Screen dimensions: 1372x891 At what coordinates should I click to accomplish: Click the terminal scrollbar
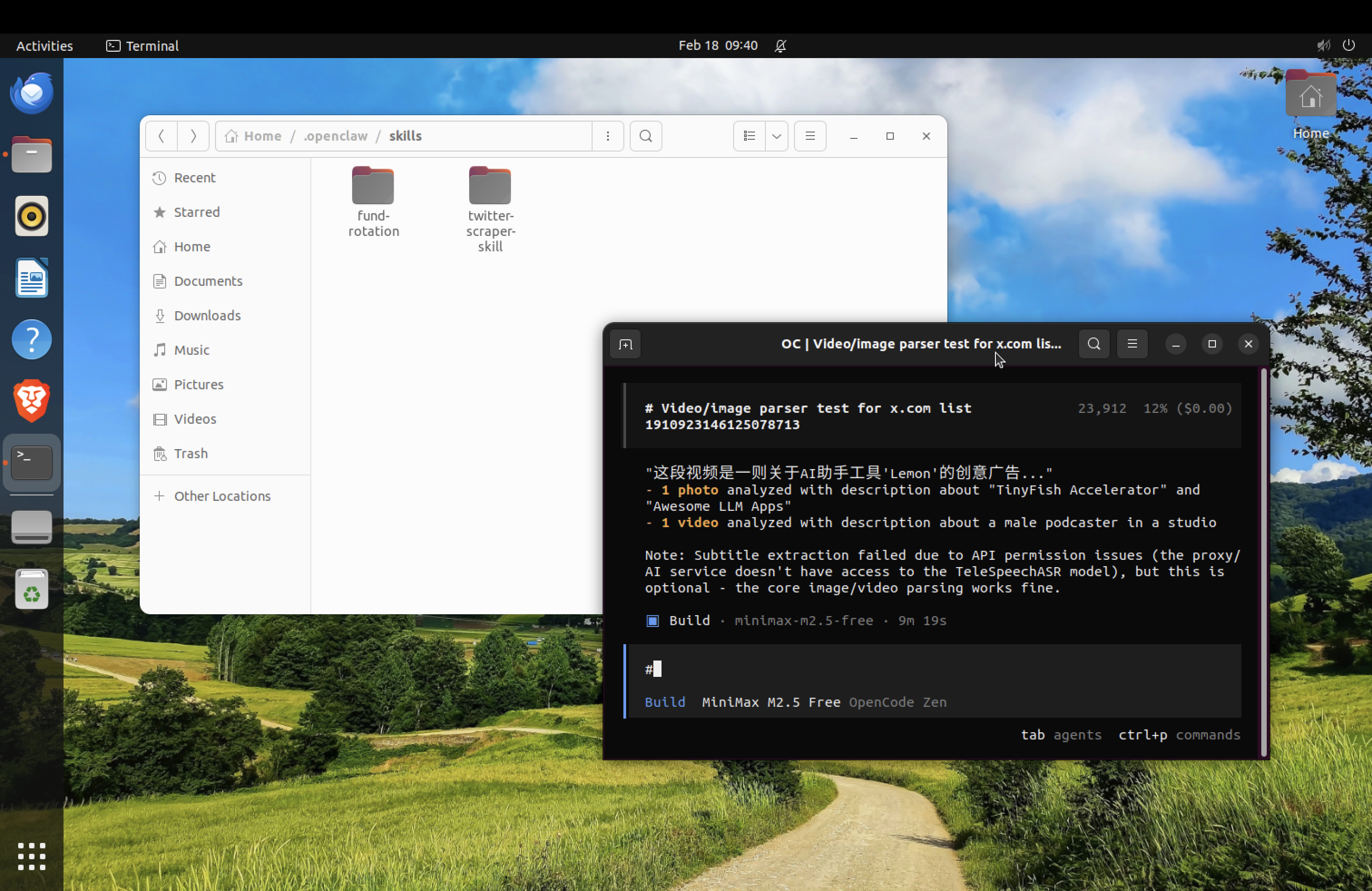coord(1264,562)
